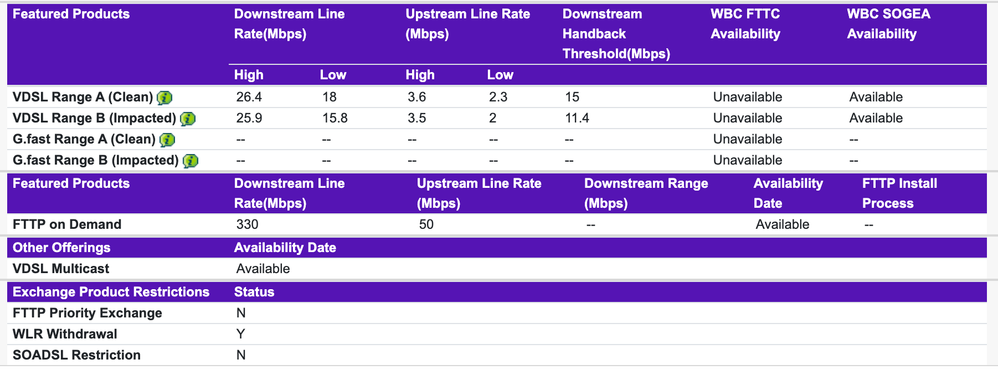This screenshot has height=374, width=998.
Task: Click the 15.8 downstream low value
Action: (x=334, y=118)
